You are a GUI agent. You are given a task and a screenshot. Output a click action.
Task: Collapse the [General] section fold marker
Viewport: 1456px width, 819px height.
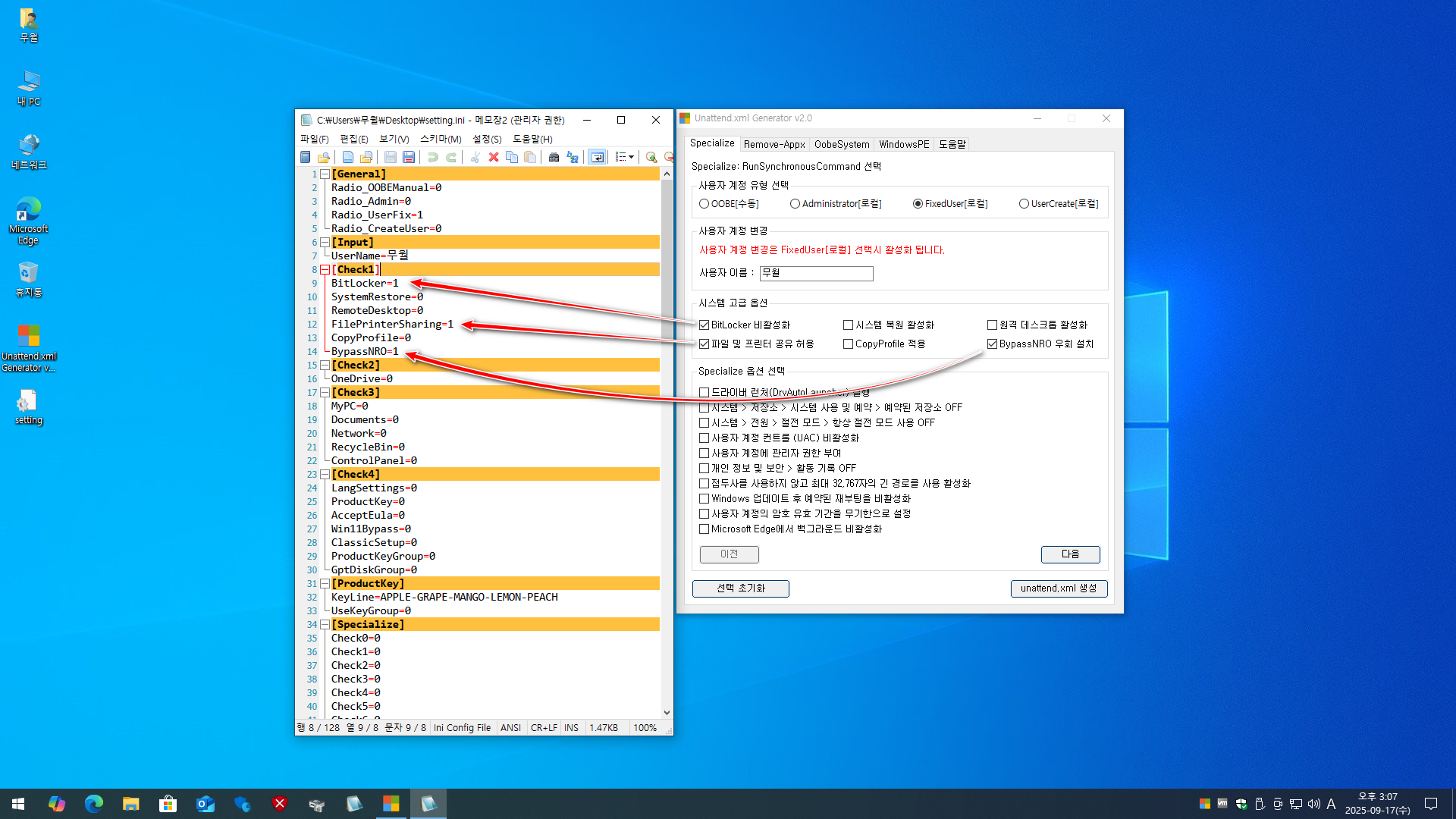[325, 174]
